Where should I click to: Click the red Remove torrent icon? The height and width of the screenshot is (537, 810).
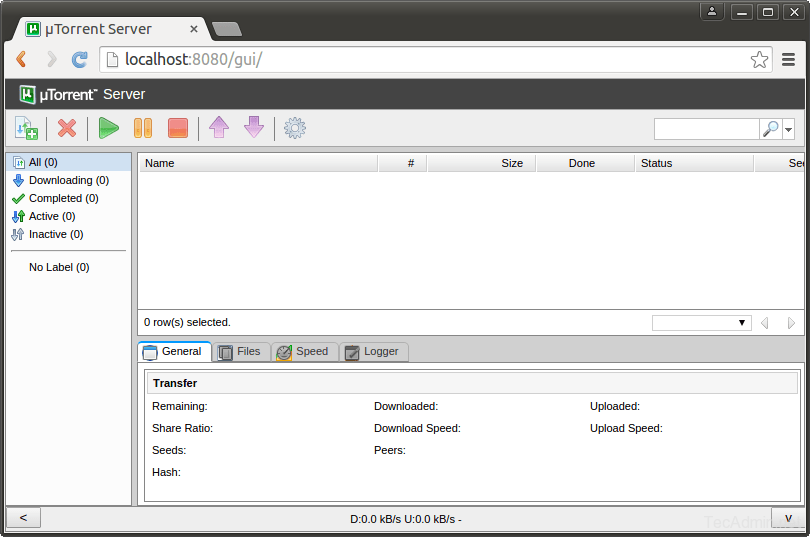tap(67, 128)
